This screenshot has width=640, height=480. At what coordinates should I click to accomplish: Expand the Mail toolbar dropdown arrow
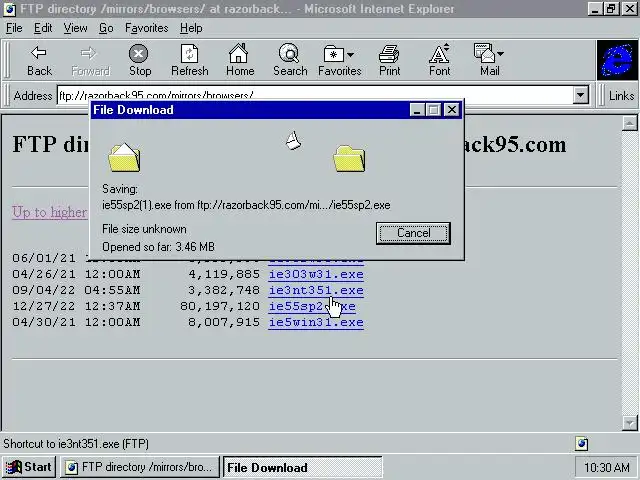point(500,53)
